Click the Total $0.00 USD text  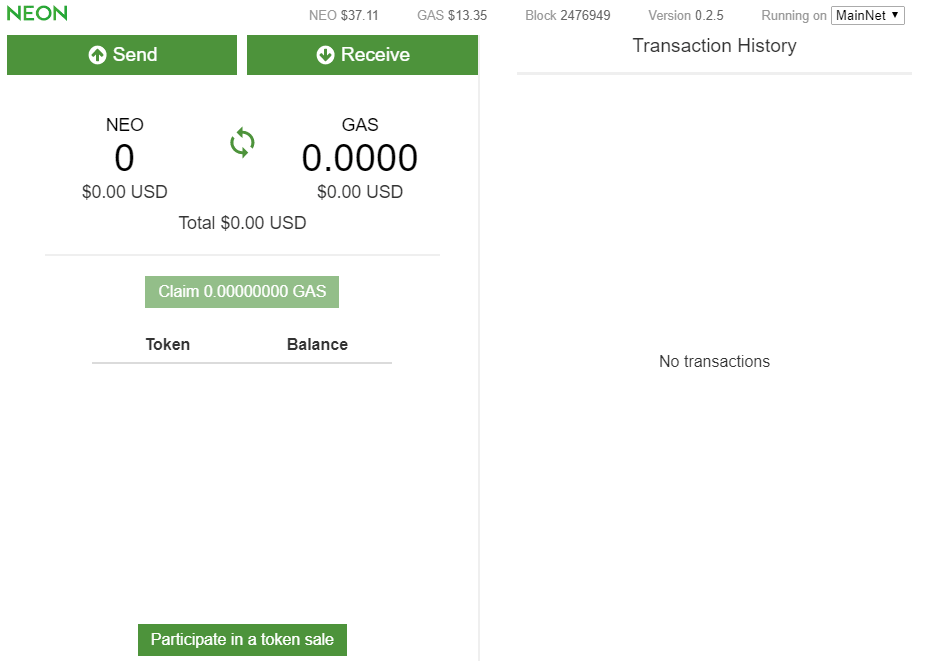click(x=242, y=223)
